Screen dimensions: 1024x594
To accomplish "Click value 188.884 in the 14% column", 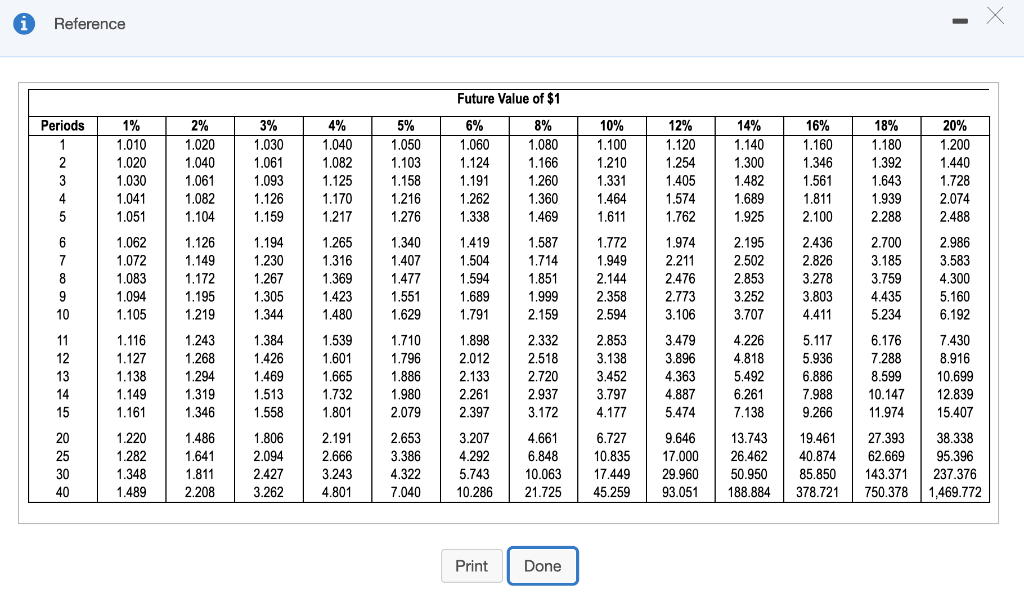I will (x=749, y=492).
